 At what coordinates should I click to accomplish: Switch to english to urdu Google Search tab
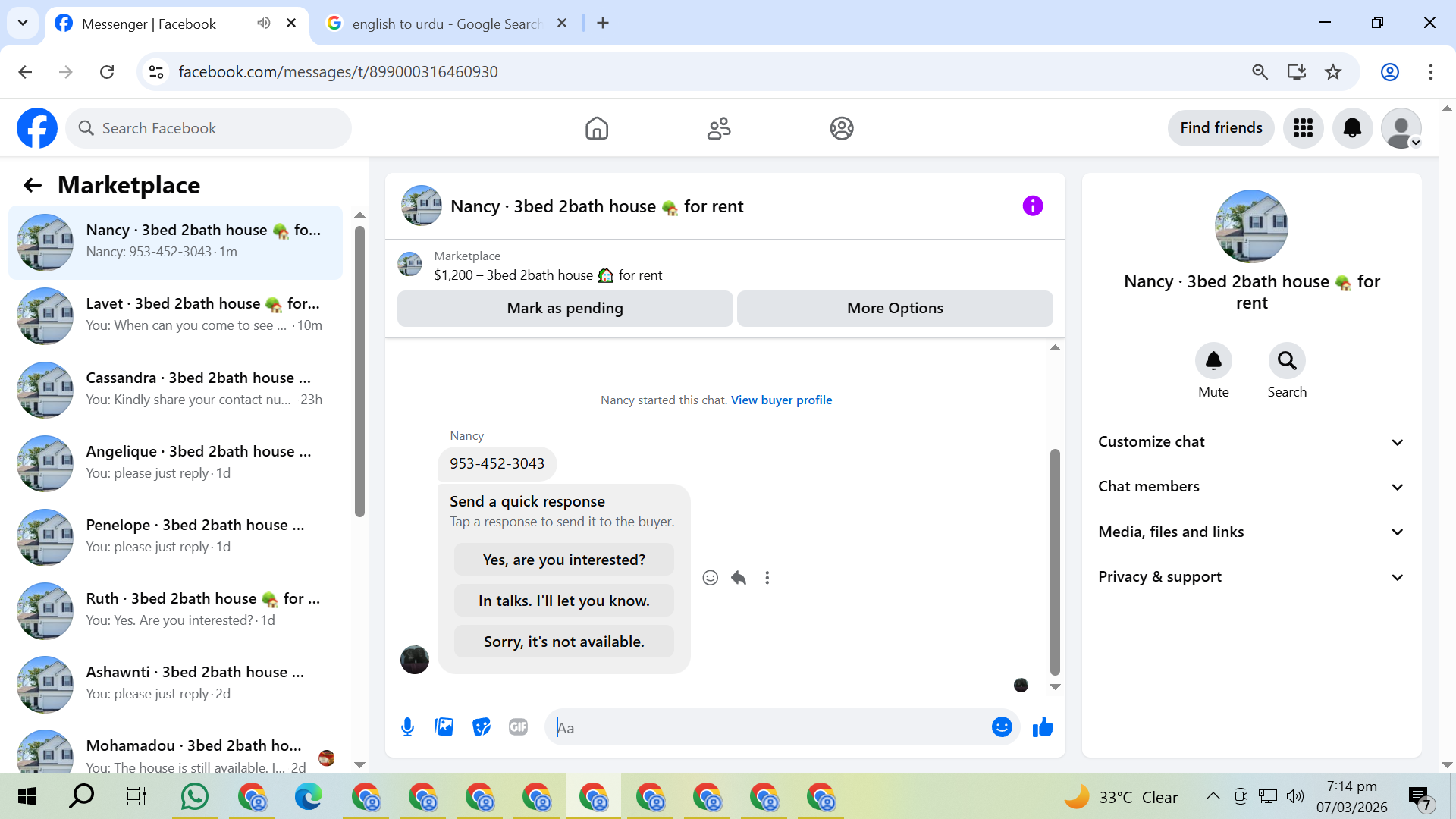click(x=447, y=24)
